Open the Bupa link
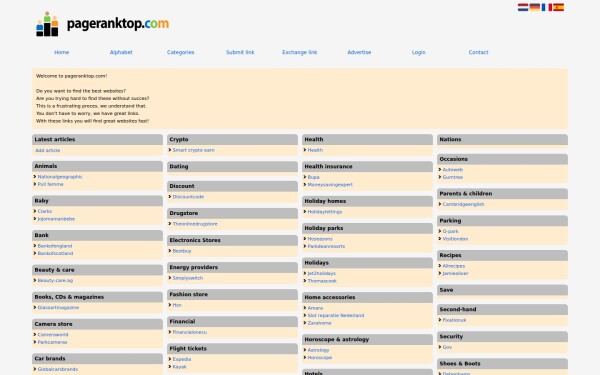 click(313, 177)
